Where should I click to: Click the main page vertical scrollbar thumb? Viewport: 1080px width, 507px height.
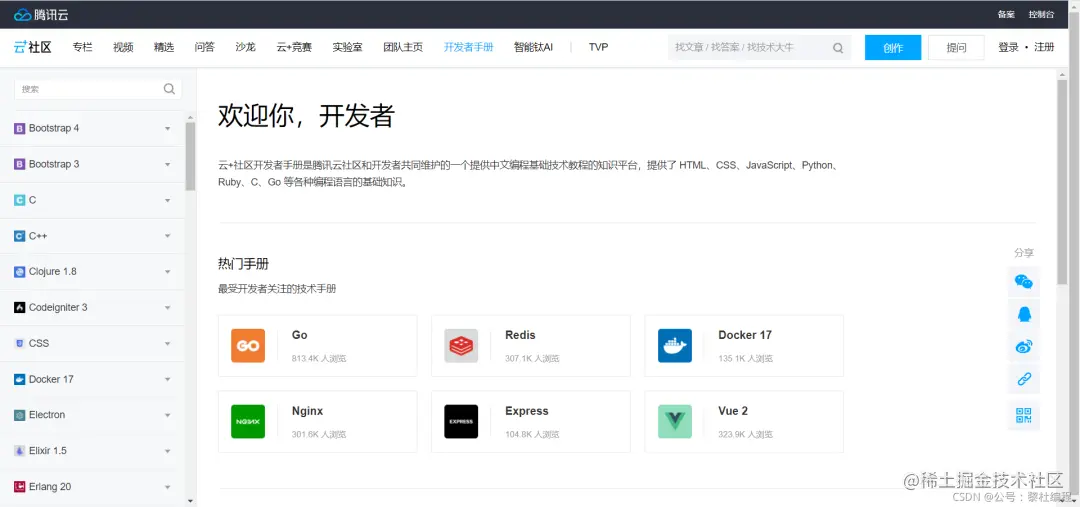1061,182
